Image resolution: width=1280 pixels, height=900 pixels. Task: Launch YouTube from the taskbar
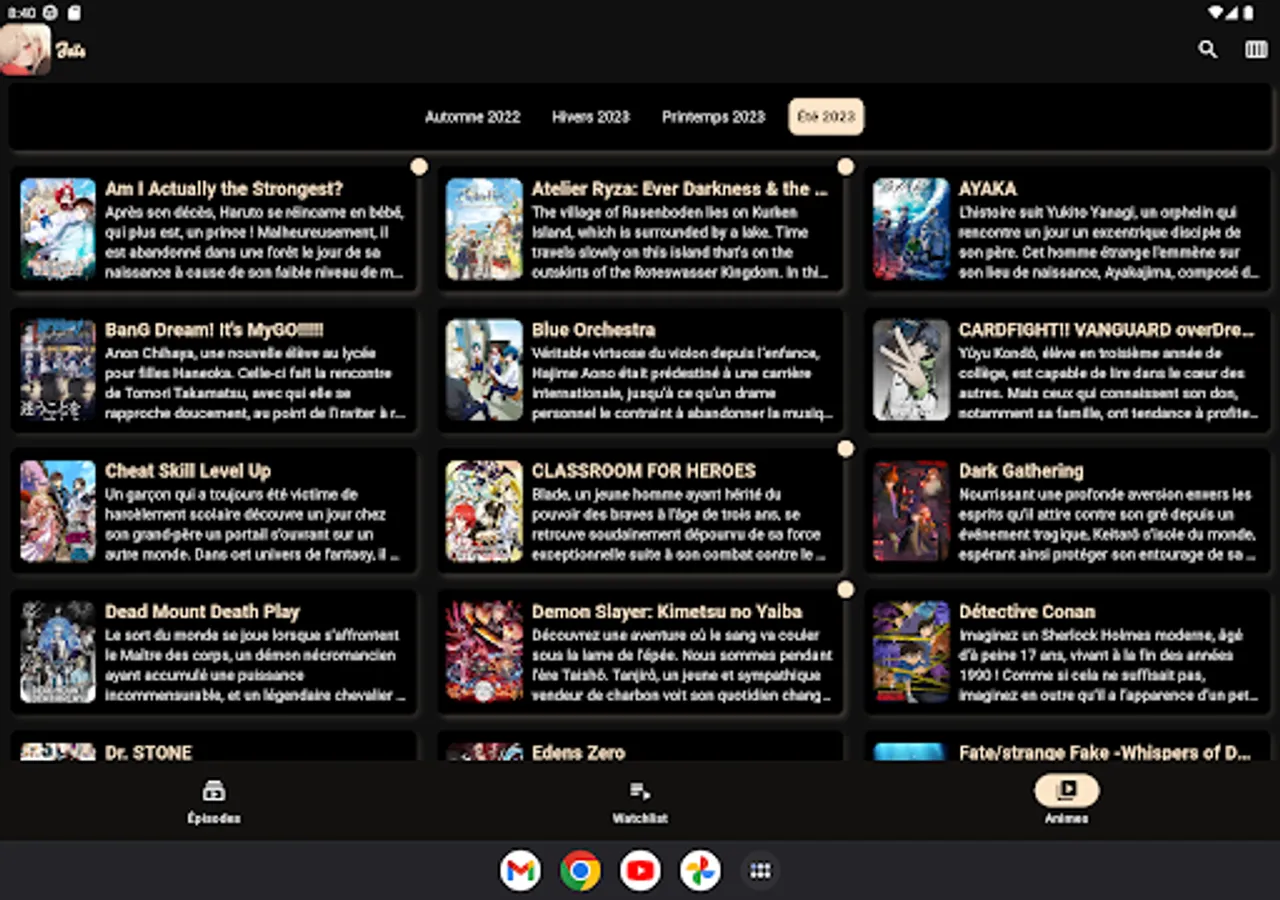pyautogui.click(x=640, y=871)
